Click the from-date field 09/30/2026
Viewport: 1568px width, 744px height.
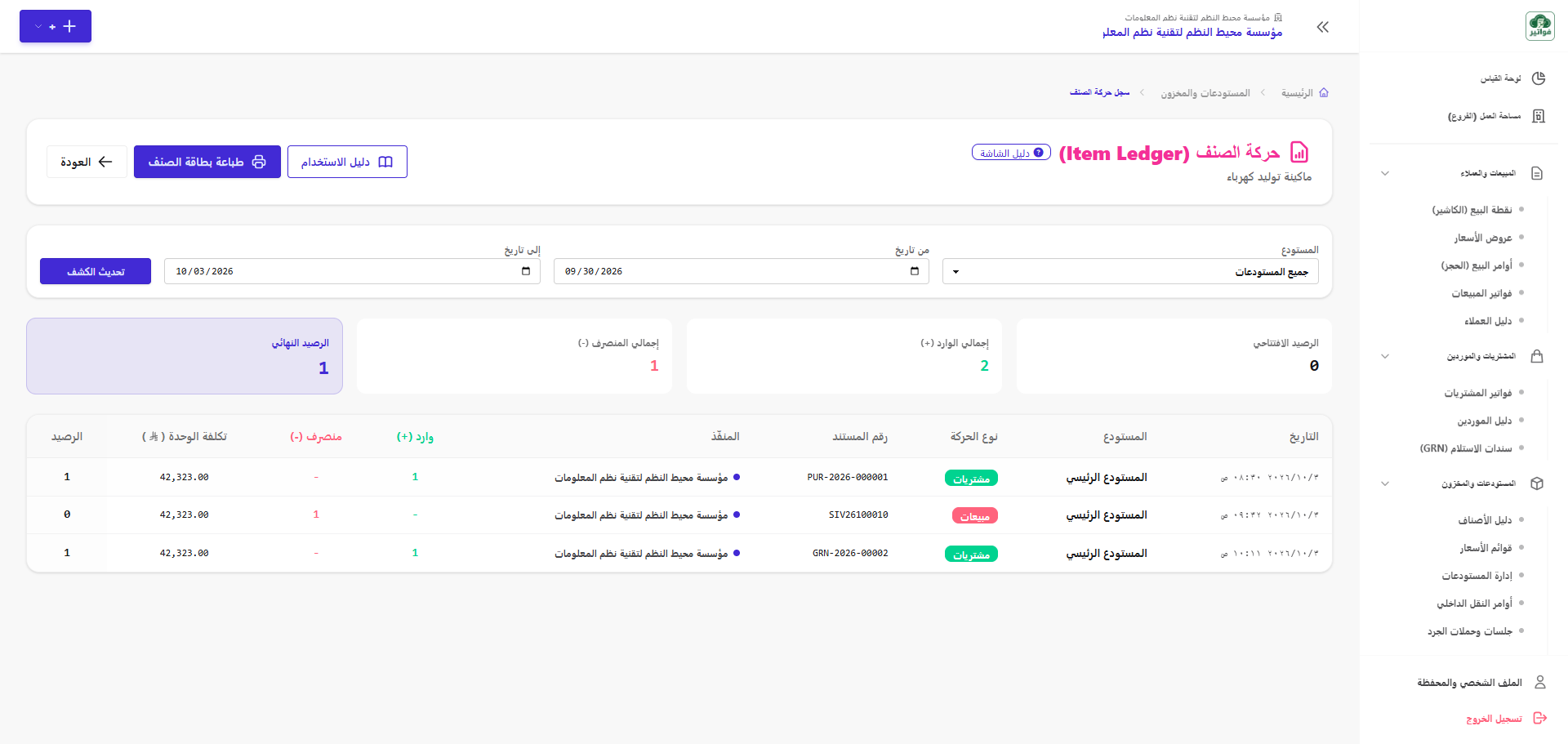click(x=742, y=271)
